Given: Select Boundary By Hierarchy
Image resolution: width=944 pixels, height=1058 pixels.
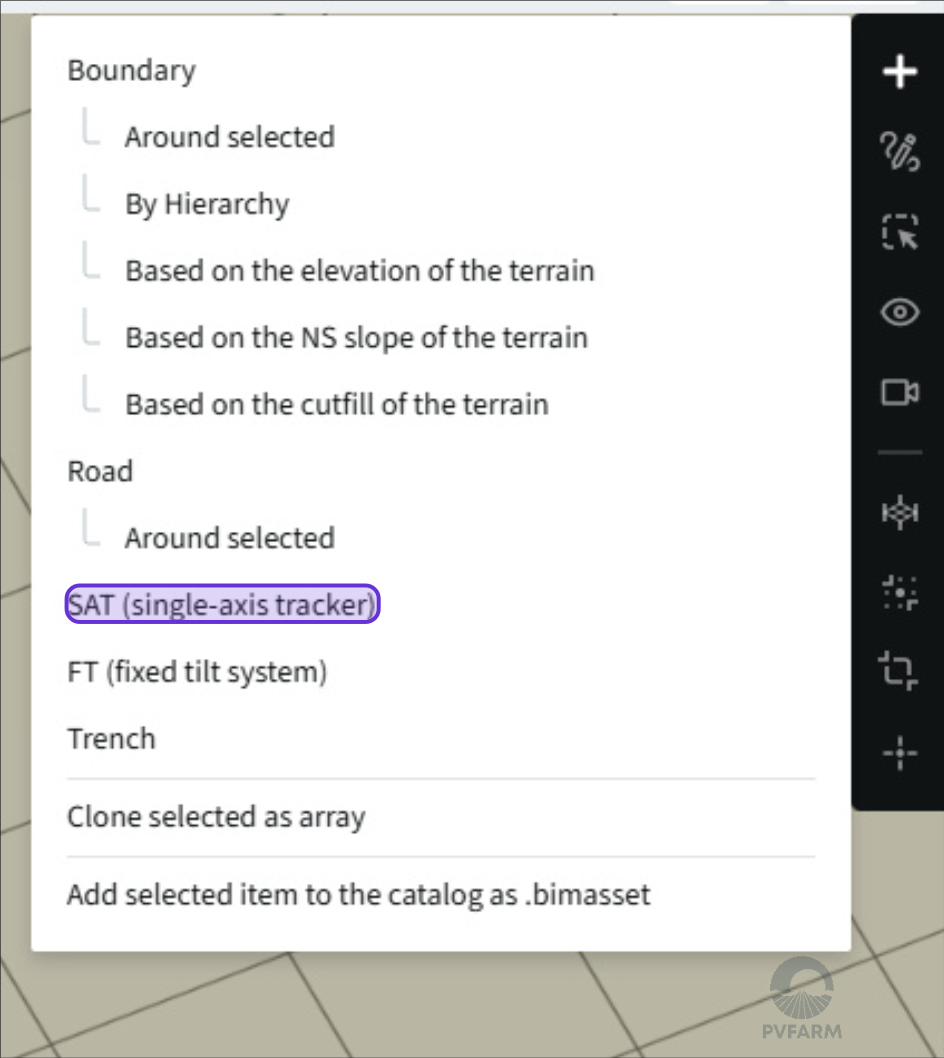Looking at the screenshot, I should click(x=207, y=204).
